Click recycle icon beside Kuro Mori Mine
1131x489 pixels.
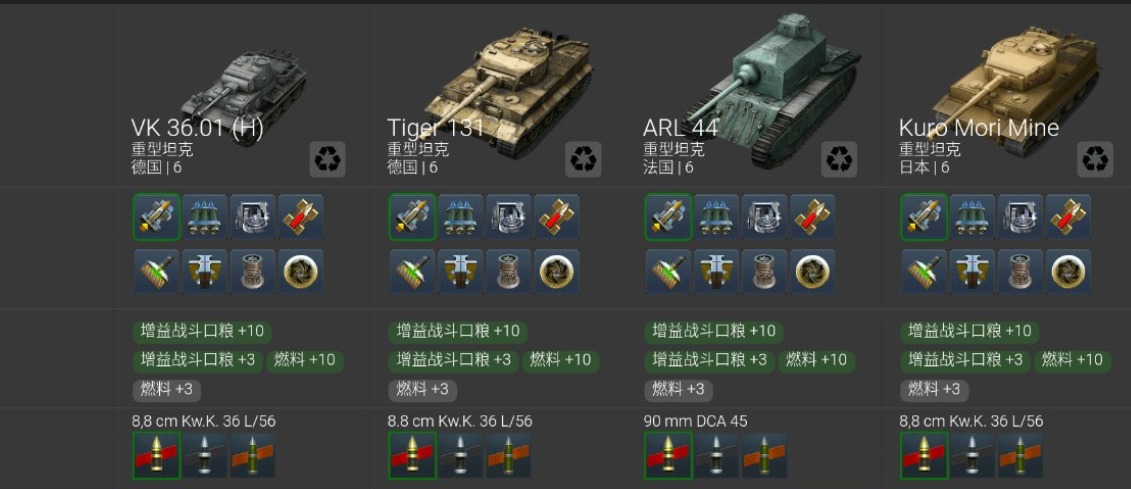pyautogui.click(x=1095, y=159)
